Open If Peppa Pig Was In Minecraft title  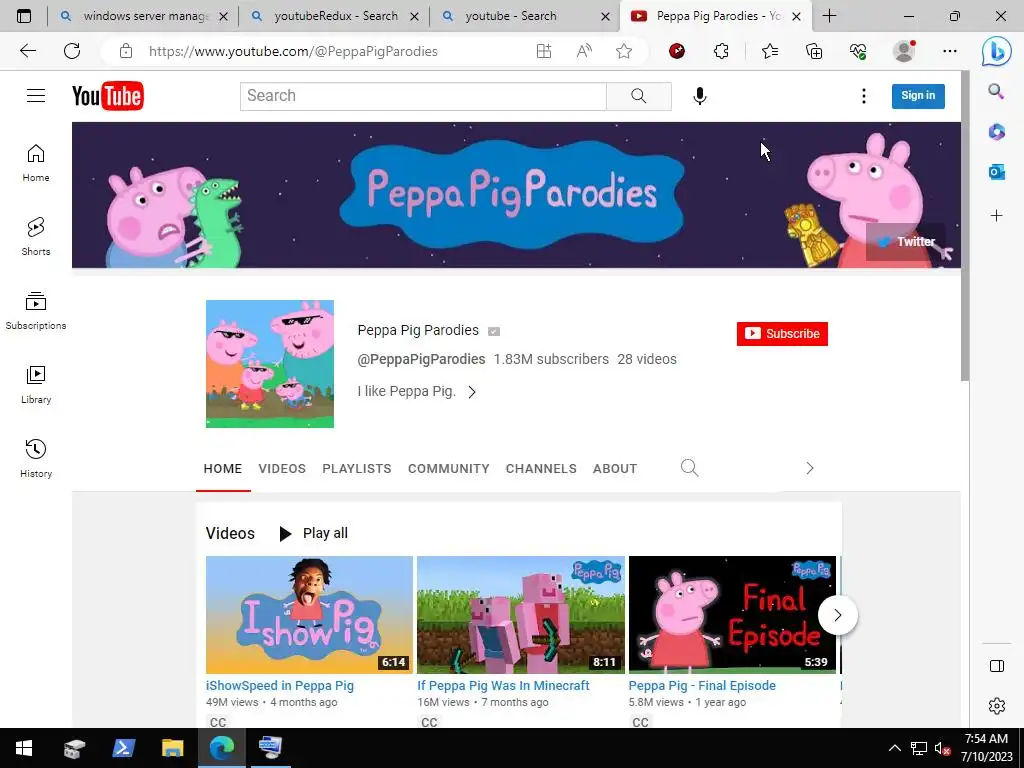(503, 686)
